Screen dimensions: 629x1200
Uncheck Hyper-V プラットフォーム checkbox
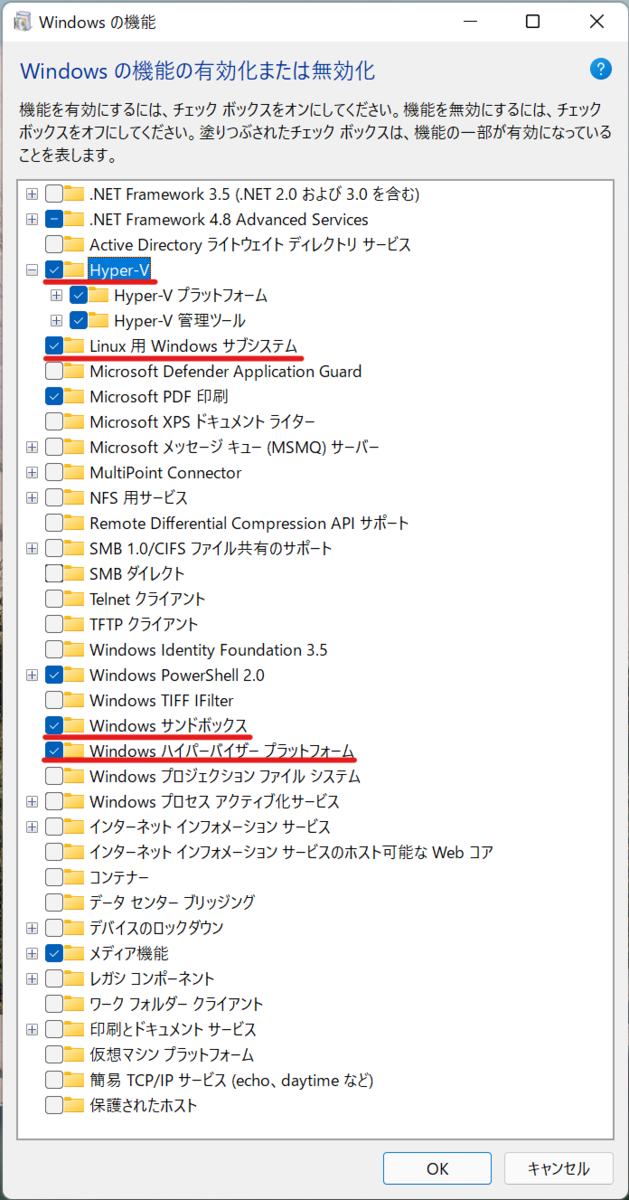point(78,295)
